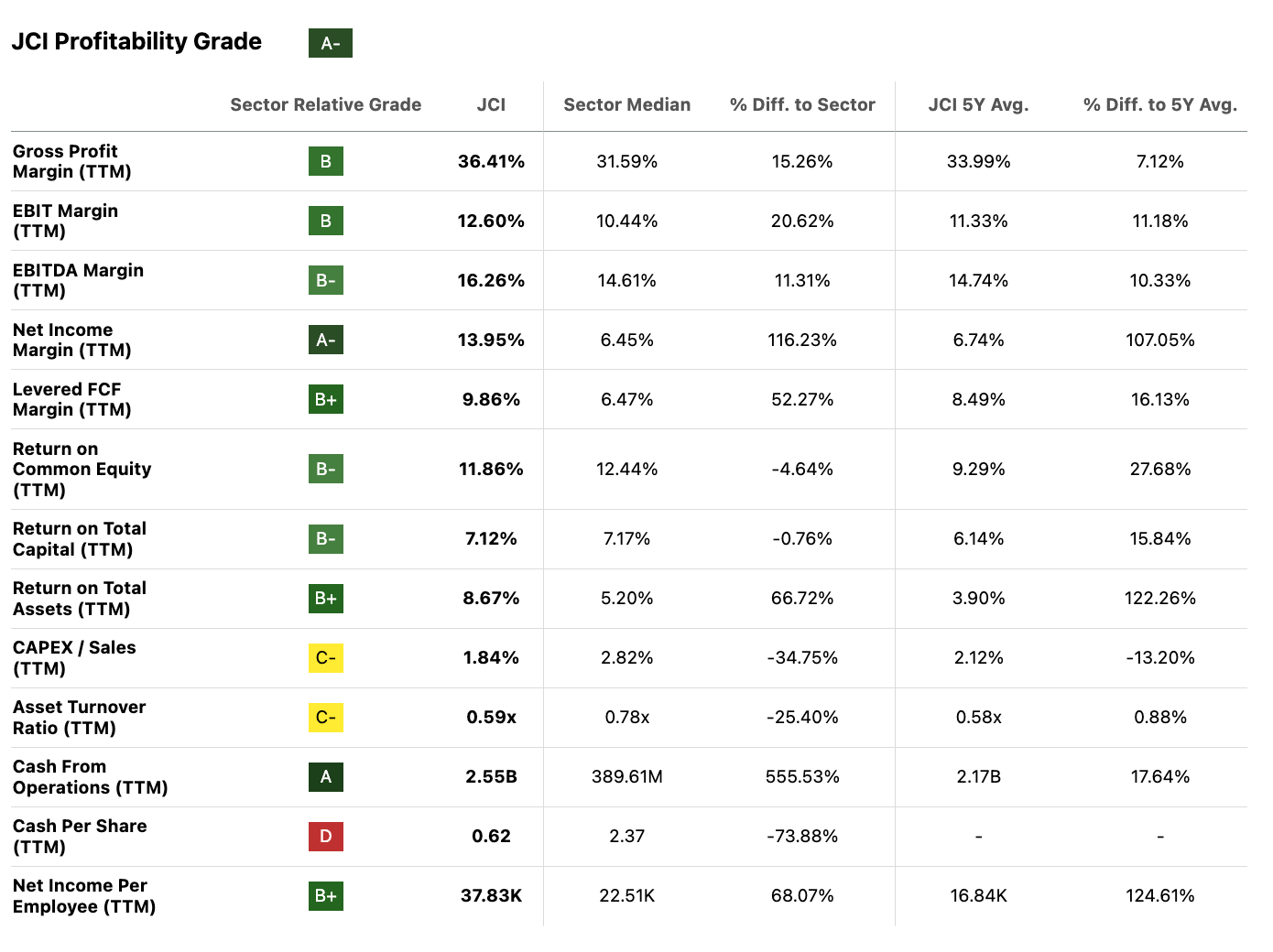Click the yellow C- badge for CAPEX / Sales

tap(325, 658)
